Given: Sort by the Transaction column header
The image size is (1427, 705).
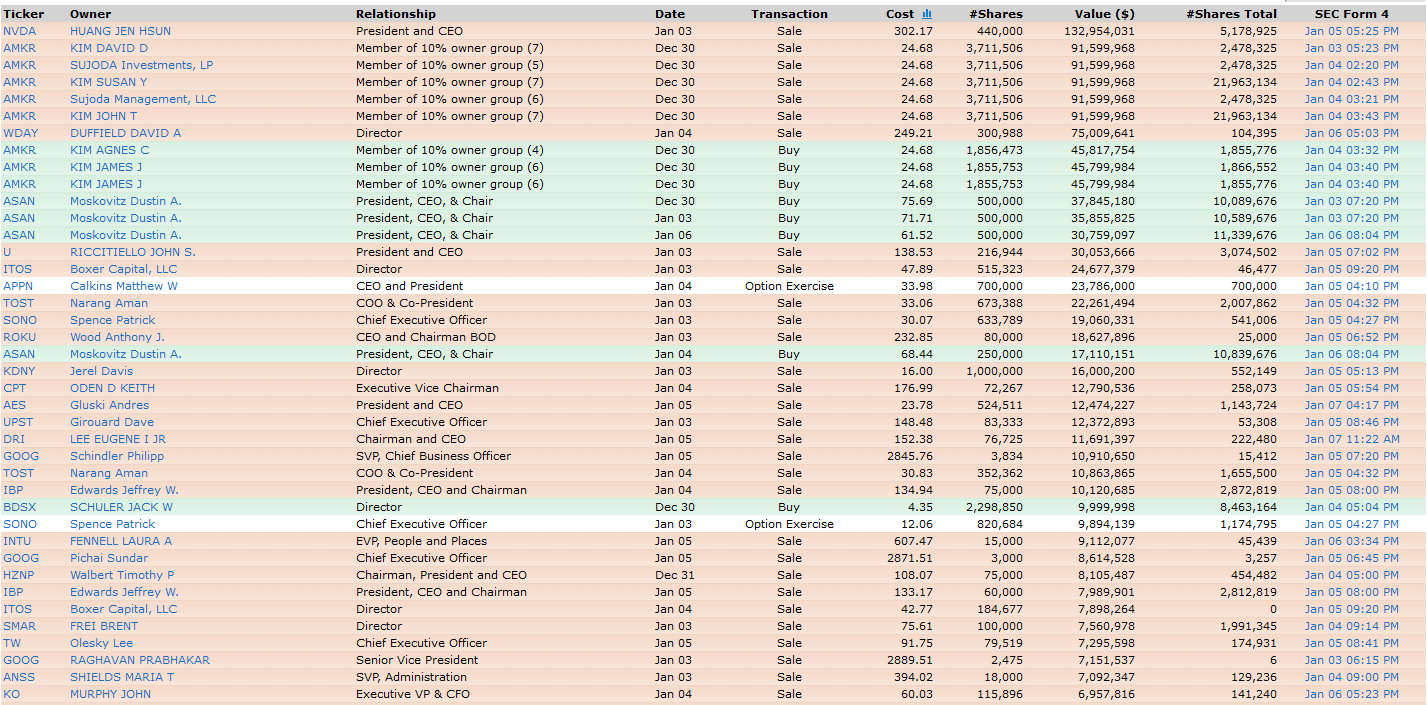Looking at the screenshot, I should click(789, 14).
